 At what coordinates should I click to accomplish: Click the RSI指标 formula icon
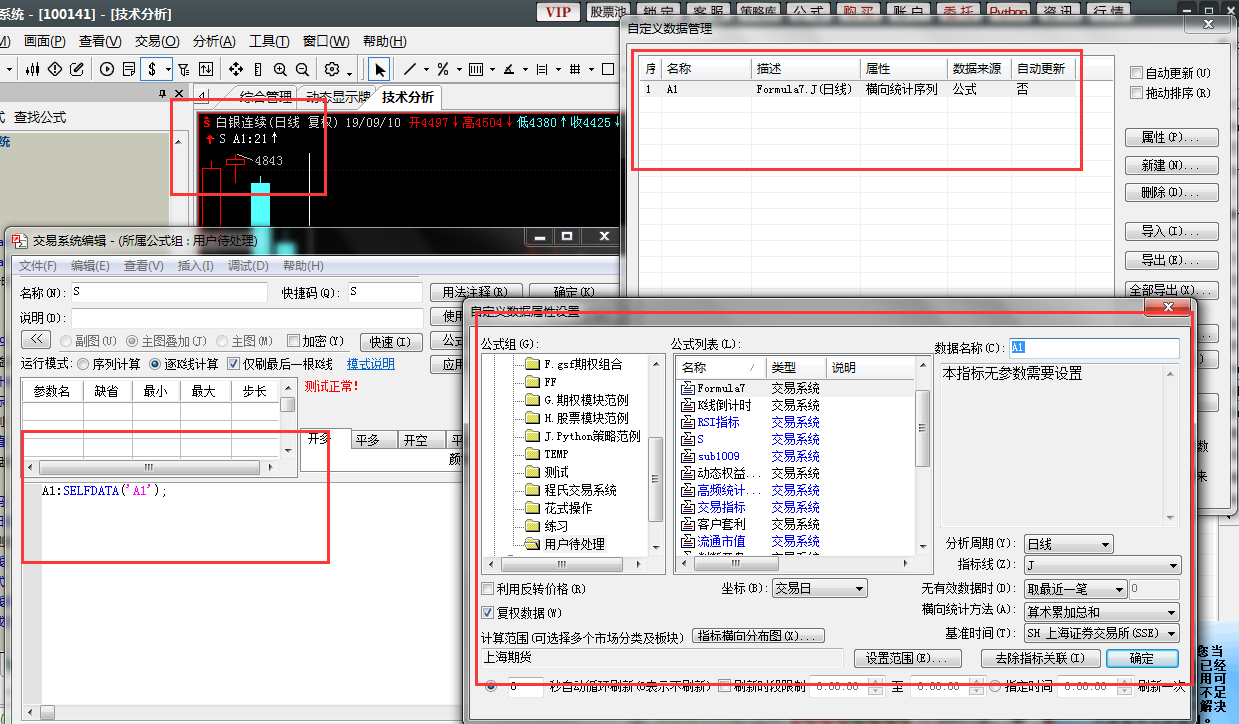pos(687,422)
